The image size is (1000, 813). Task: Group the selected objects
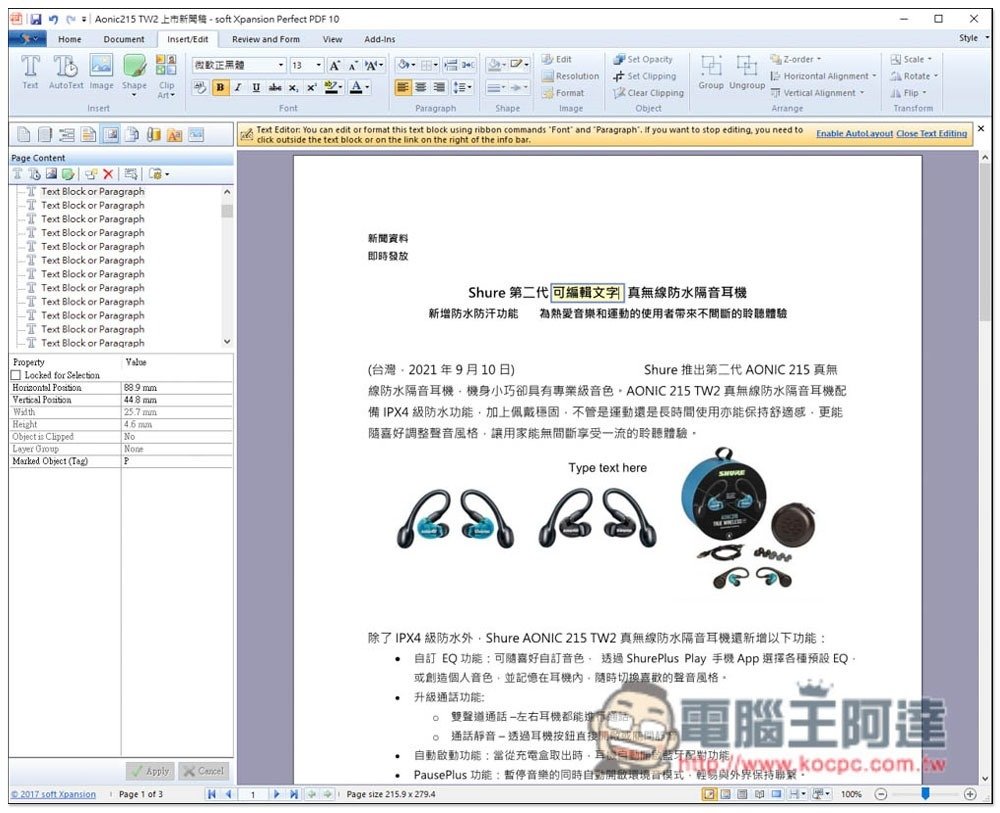(x=711, y=72)
